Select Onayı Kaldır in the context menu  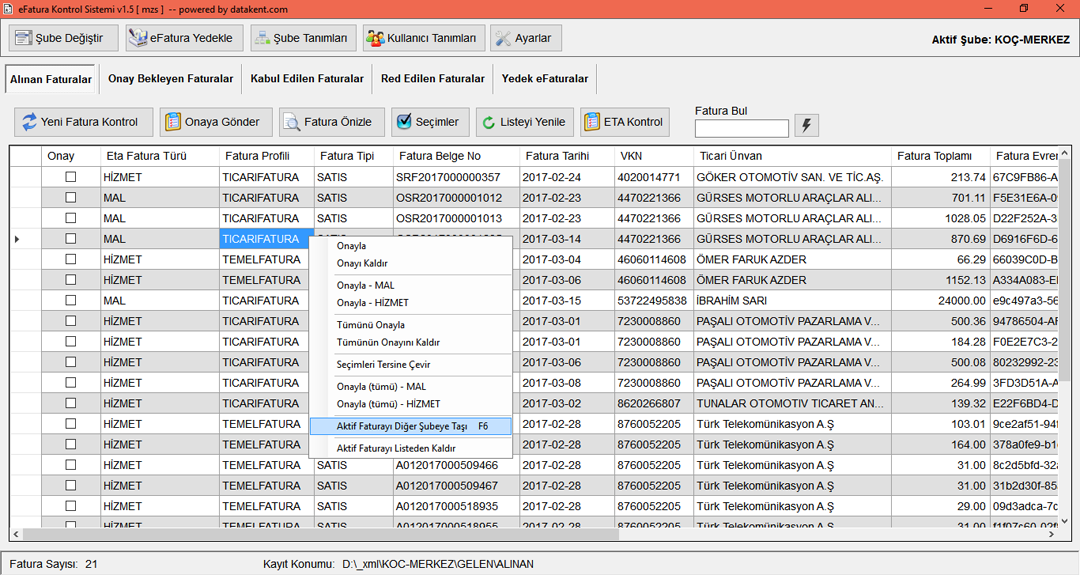[411, 263]
